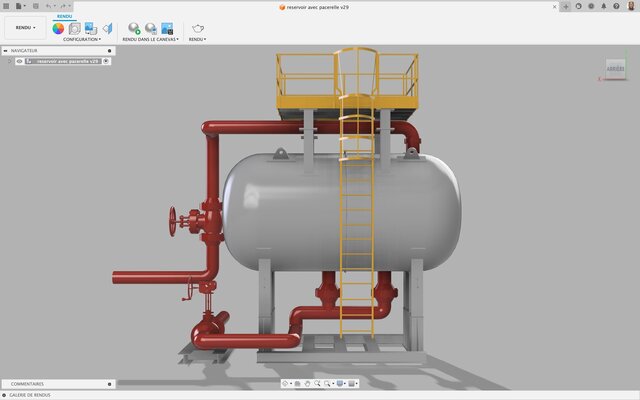The image size is (640, 400).
Task: Click the teapot Render icon
Action: [197, 28]
